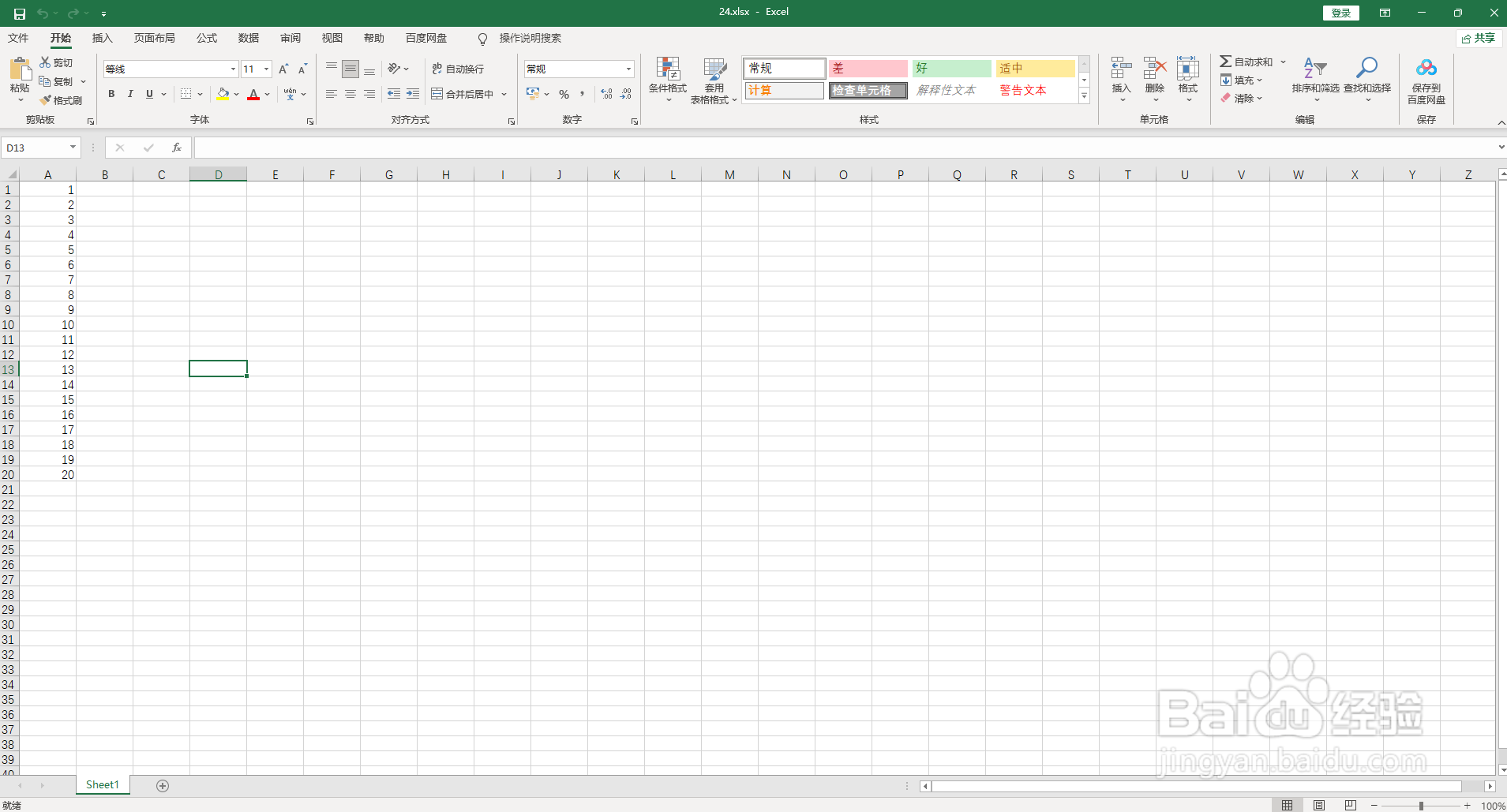Click the increase decimal icon
Image resolution: width=1507 pixels, height=812 pixels.
point(606,94)
